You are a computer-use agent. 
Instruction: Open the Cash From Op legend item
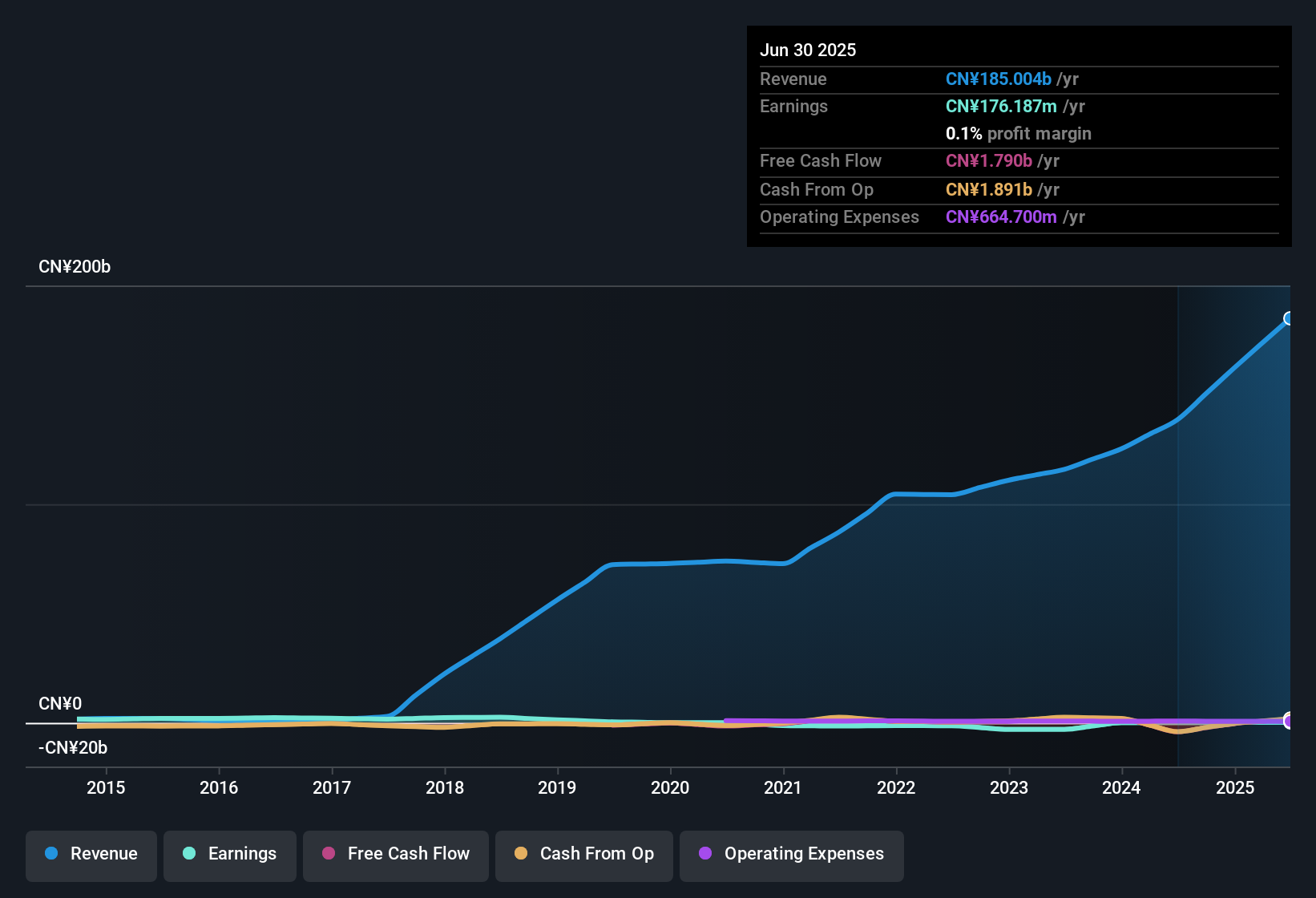tap(583, 854)
